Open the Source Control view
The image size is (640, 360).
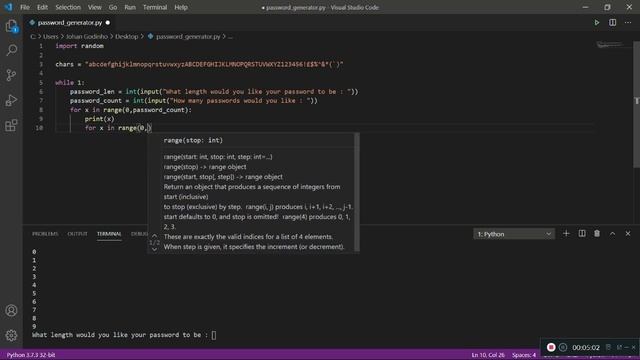click(11, 75)
